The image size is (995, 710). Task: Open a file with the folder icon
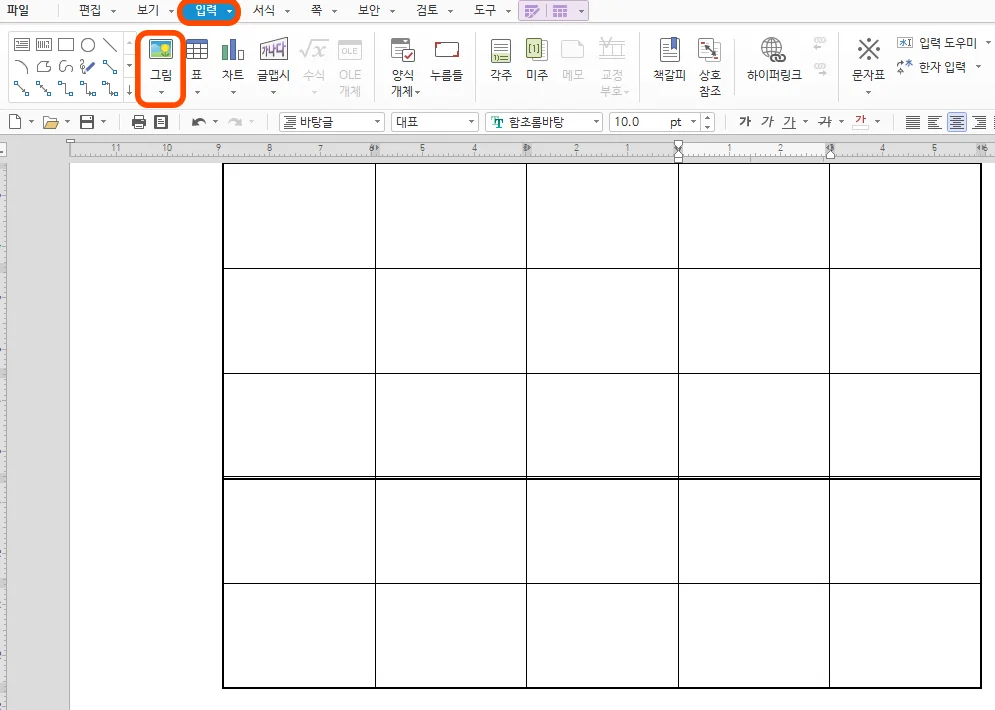50,122
